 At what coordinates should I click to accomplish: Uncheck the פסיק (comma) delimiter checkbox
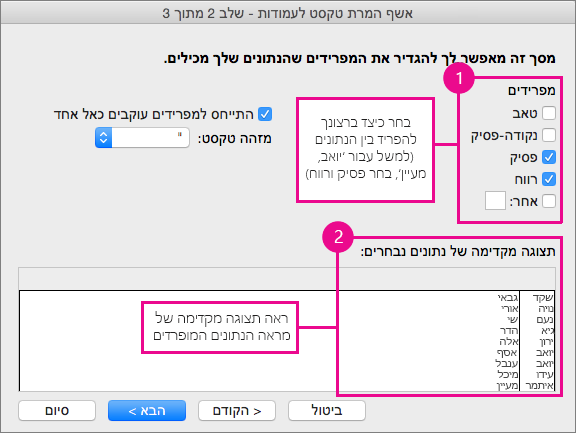[549, 157]
